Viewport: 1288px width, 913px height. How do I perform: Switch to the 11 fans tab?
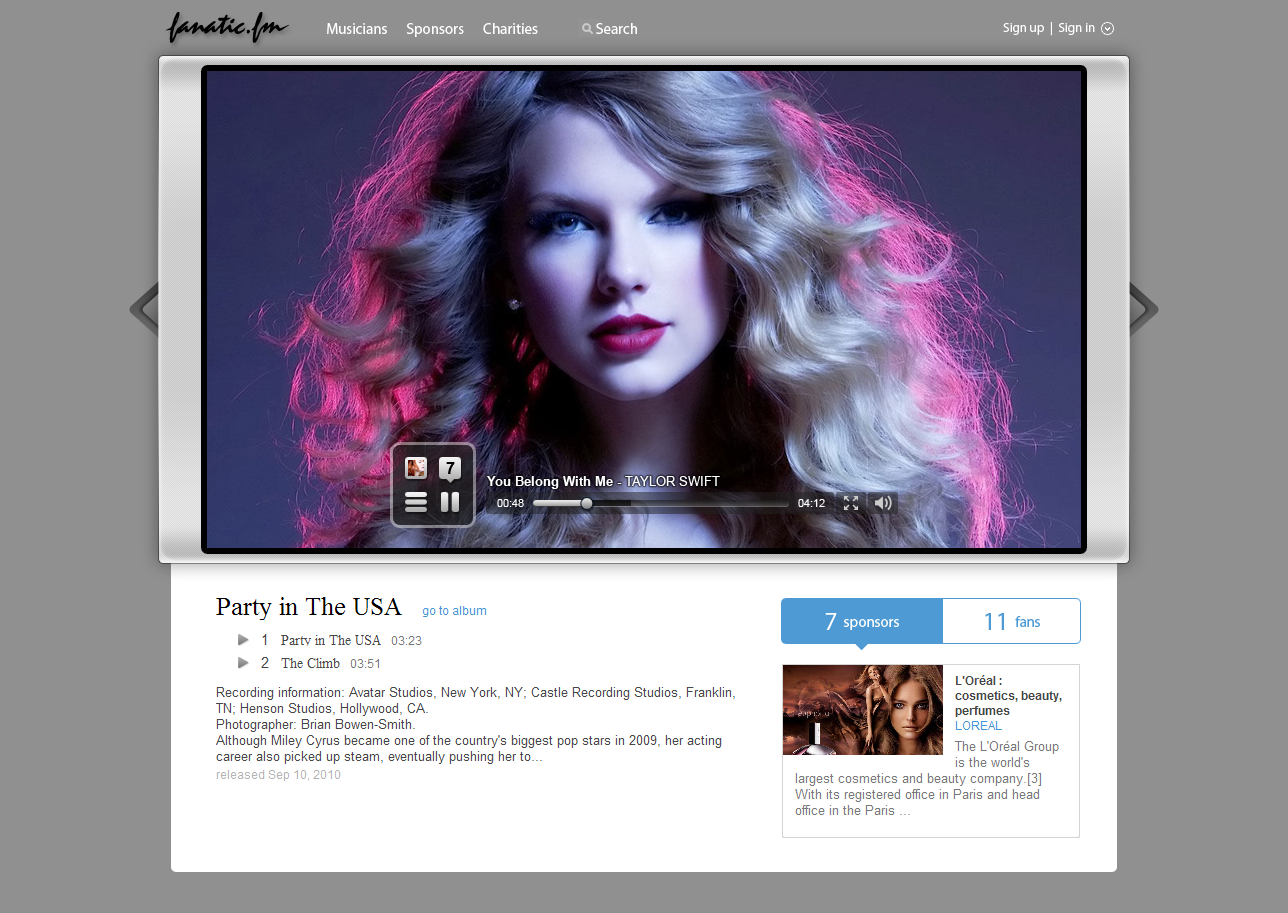click(1012, 621)
